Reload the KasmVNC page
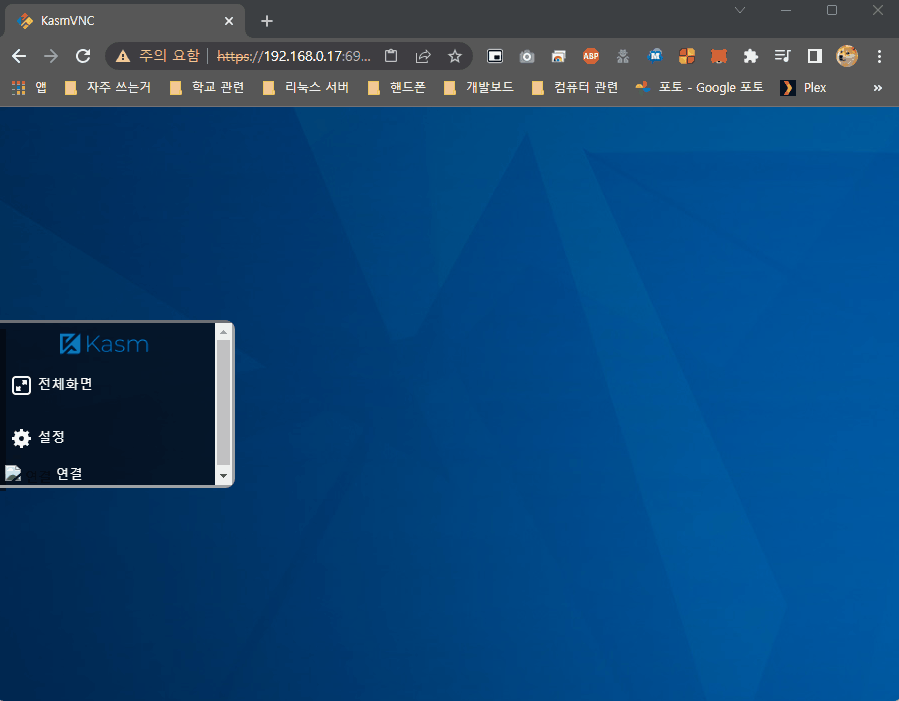Viewport: 899px width, 701px height. 83,56
